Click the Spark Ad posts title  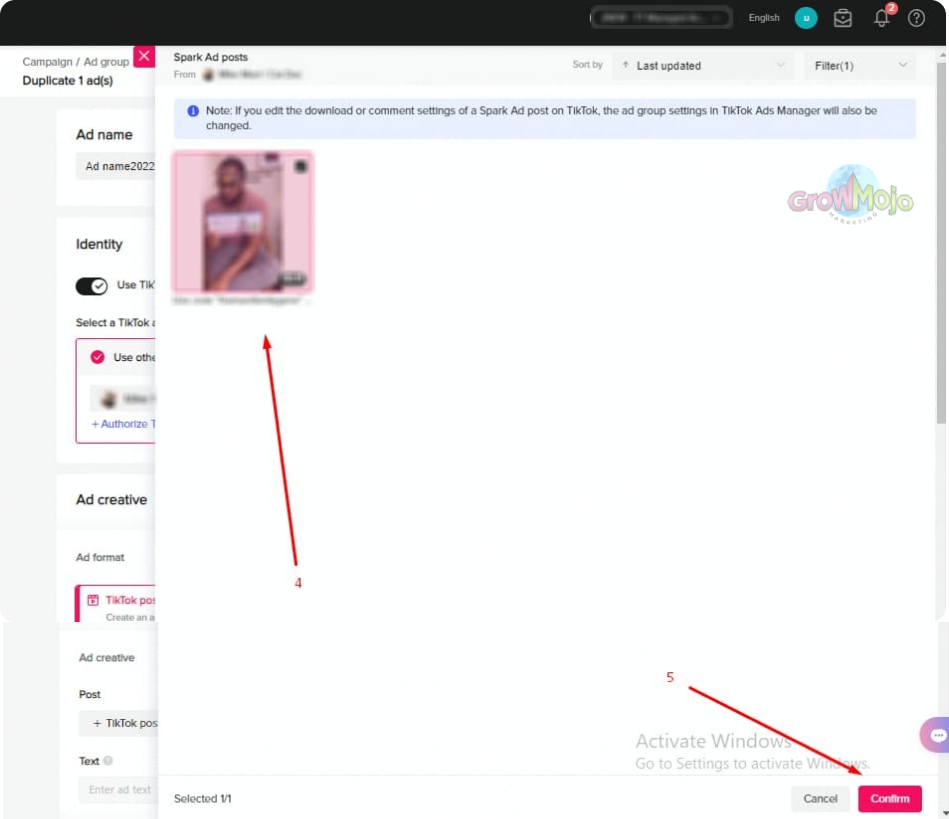click(x=211, y=57)
